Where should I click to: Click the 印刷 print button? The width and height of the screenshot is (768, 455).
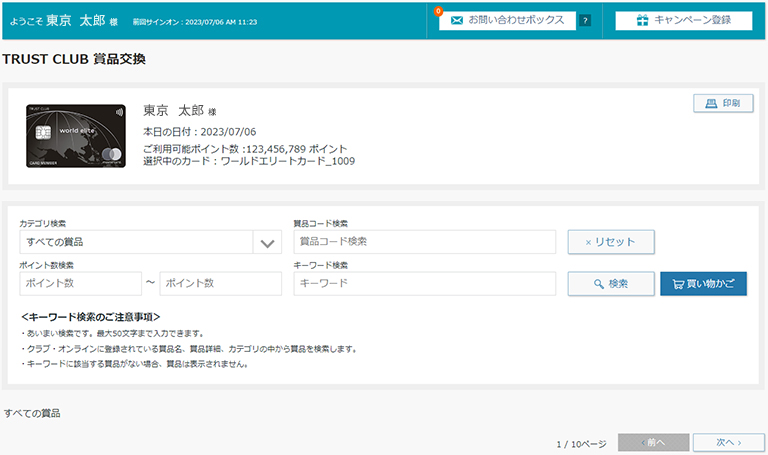pos(723,103)
